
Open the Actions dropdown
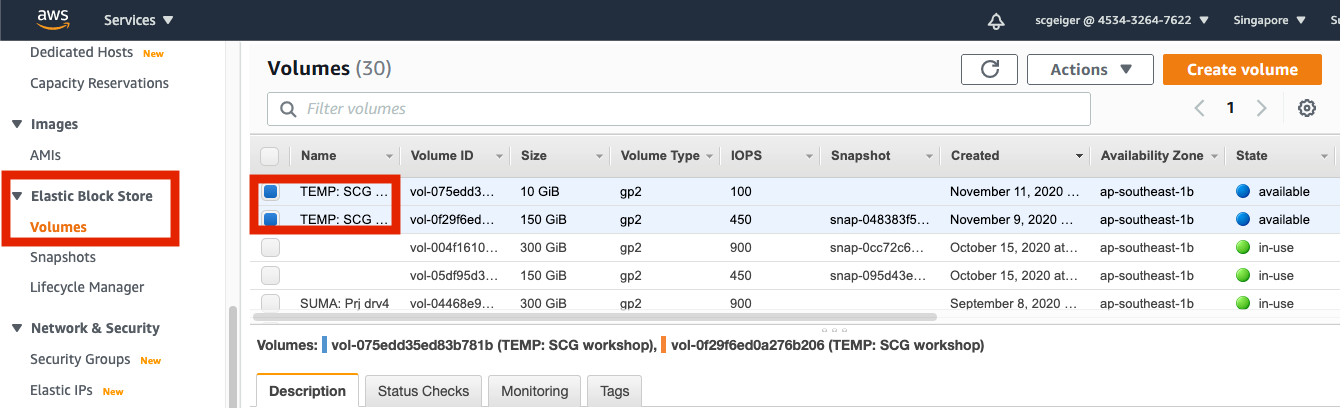(1090, 69)
